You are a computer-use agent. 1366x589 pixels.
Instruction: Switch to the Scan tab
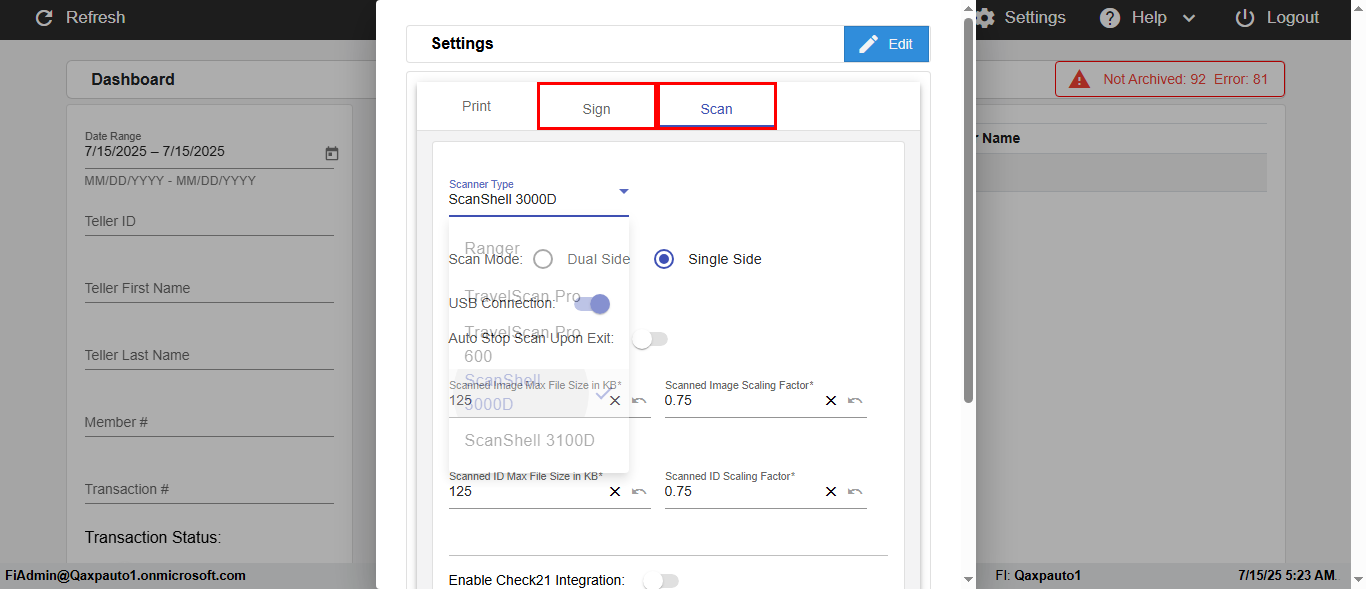click(716, 107)
